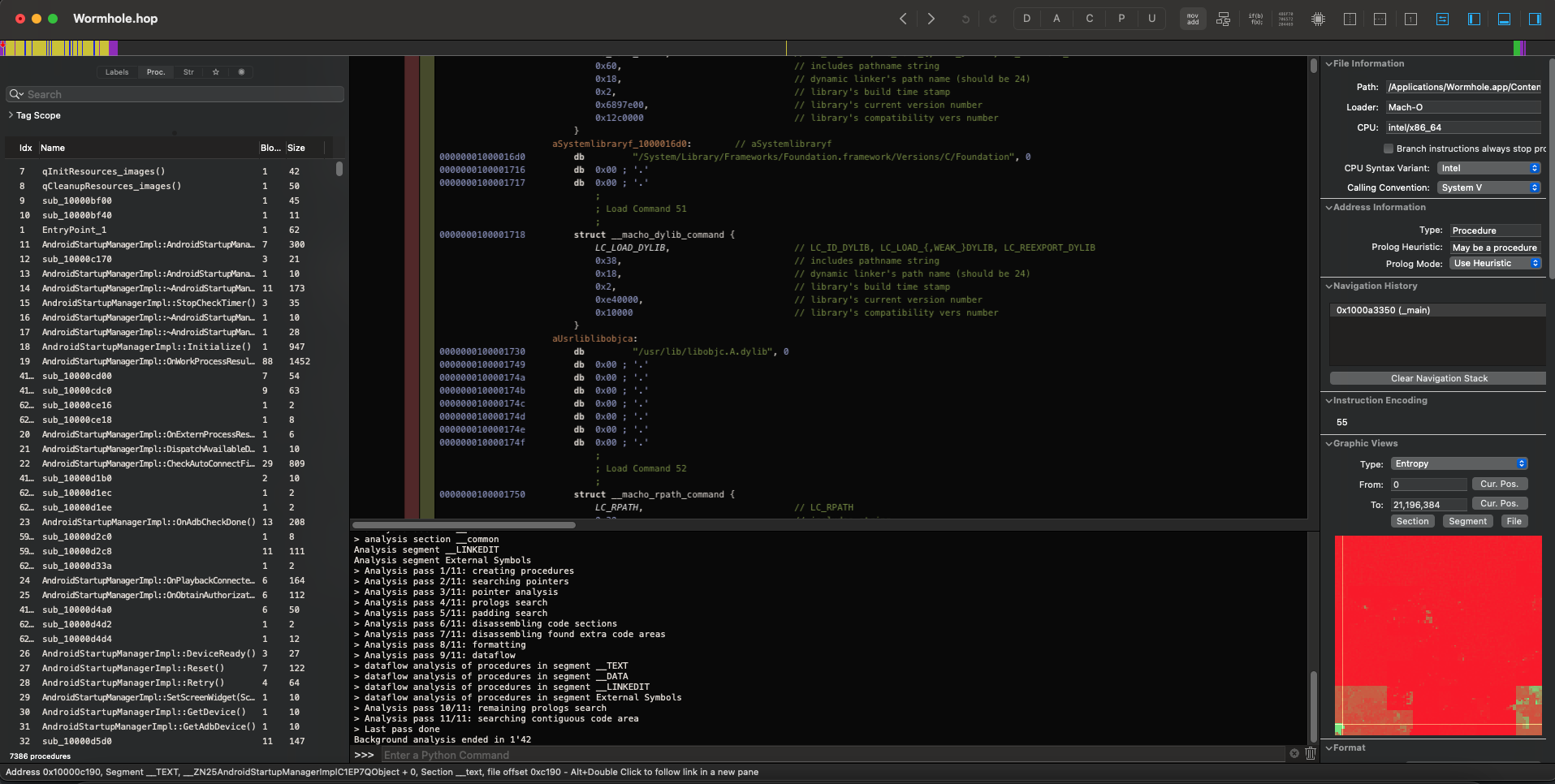Open CPU Syntax Variant dropdown
1555x784 pixels.
1489,168
